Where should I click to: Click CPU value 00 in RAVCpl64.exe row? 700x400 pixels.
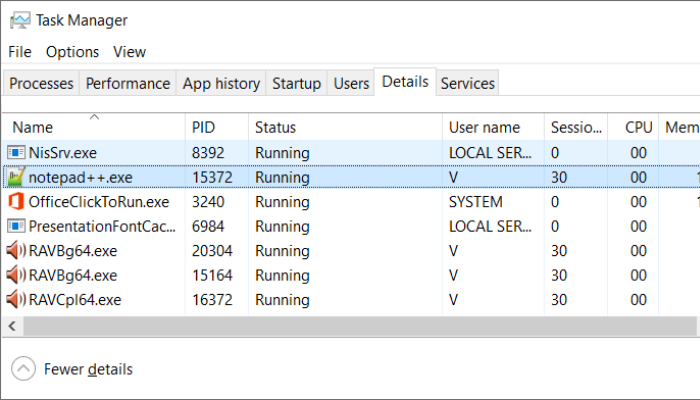click(638, 300)
